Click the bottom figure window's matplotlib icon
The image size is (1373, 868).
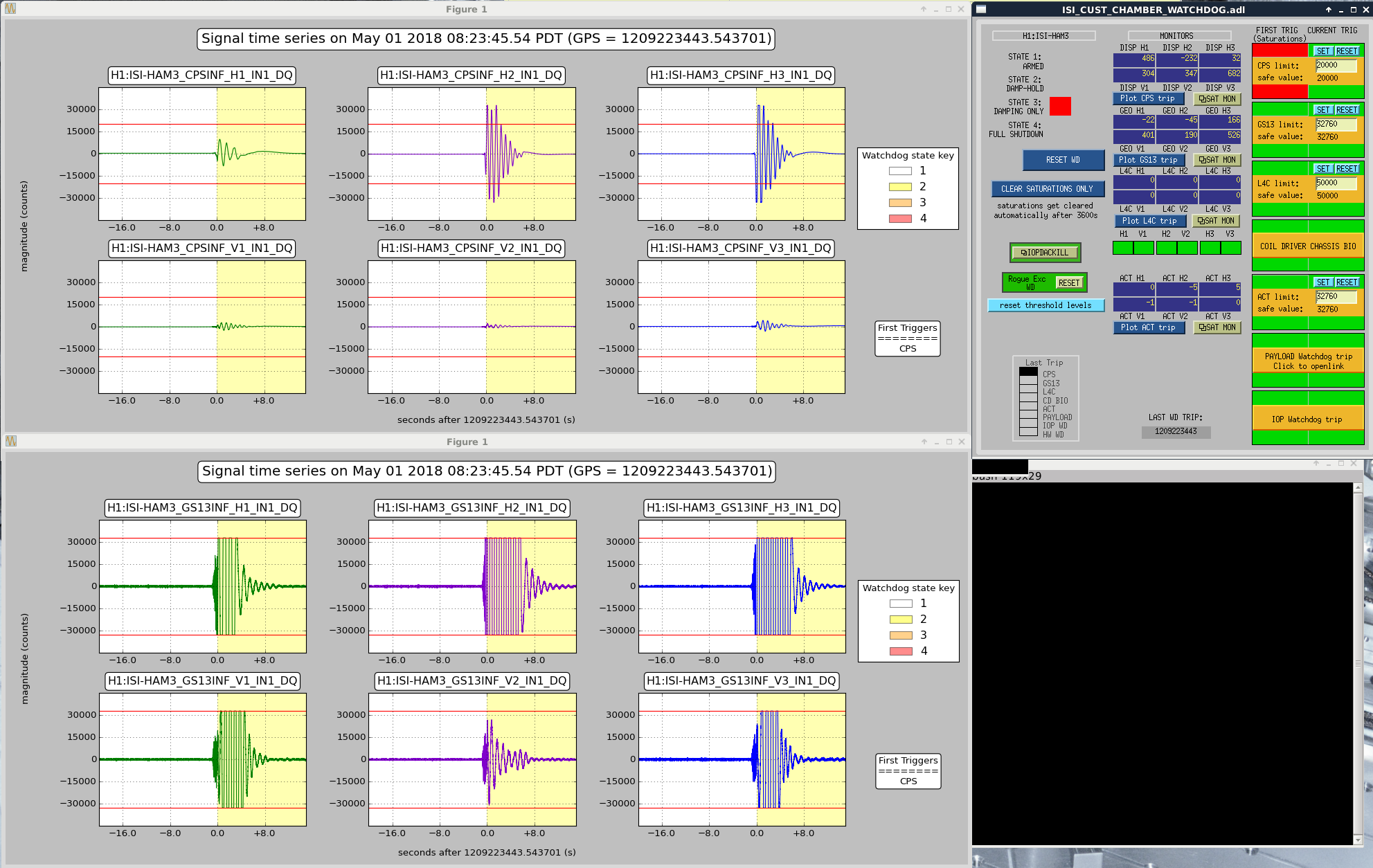point(10,441)
